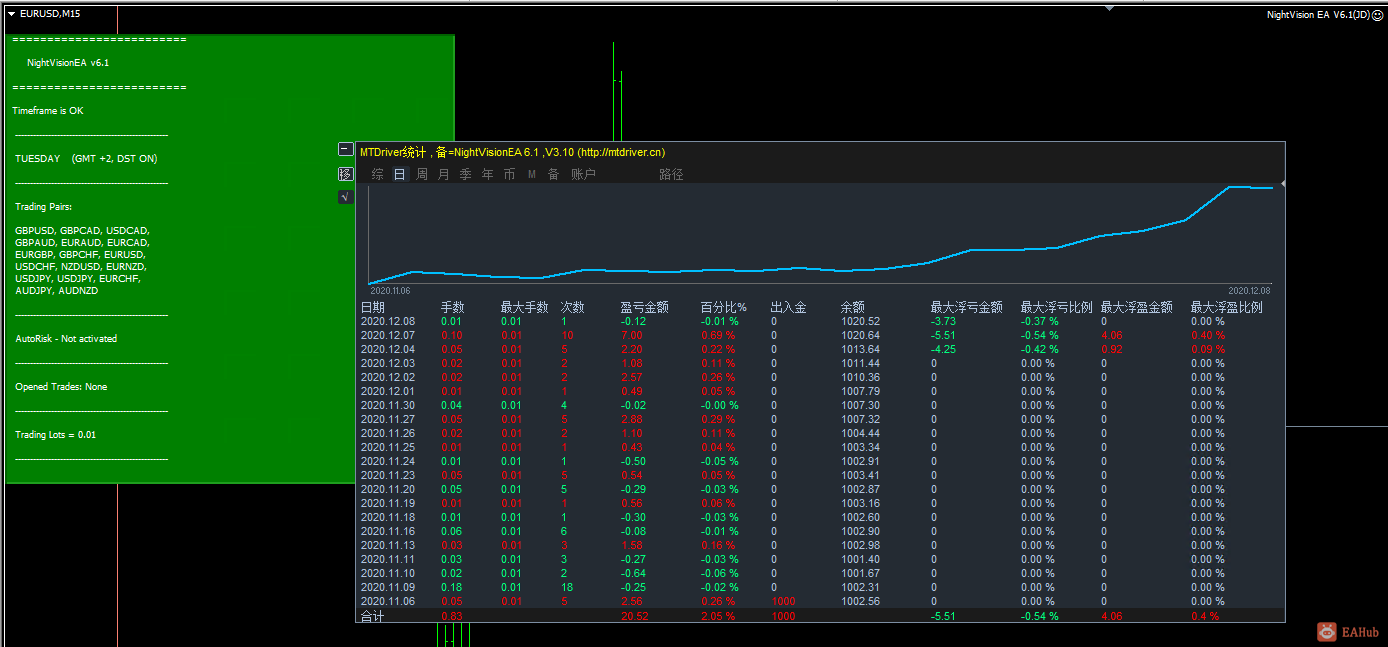The image size is (1388, 647).
Task: Click the AutoRisk - Not activated text
Action: pos(66,339)
